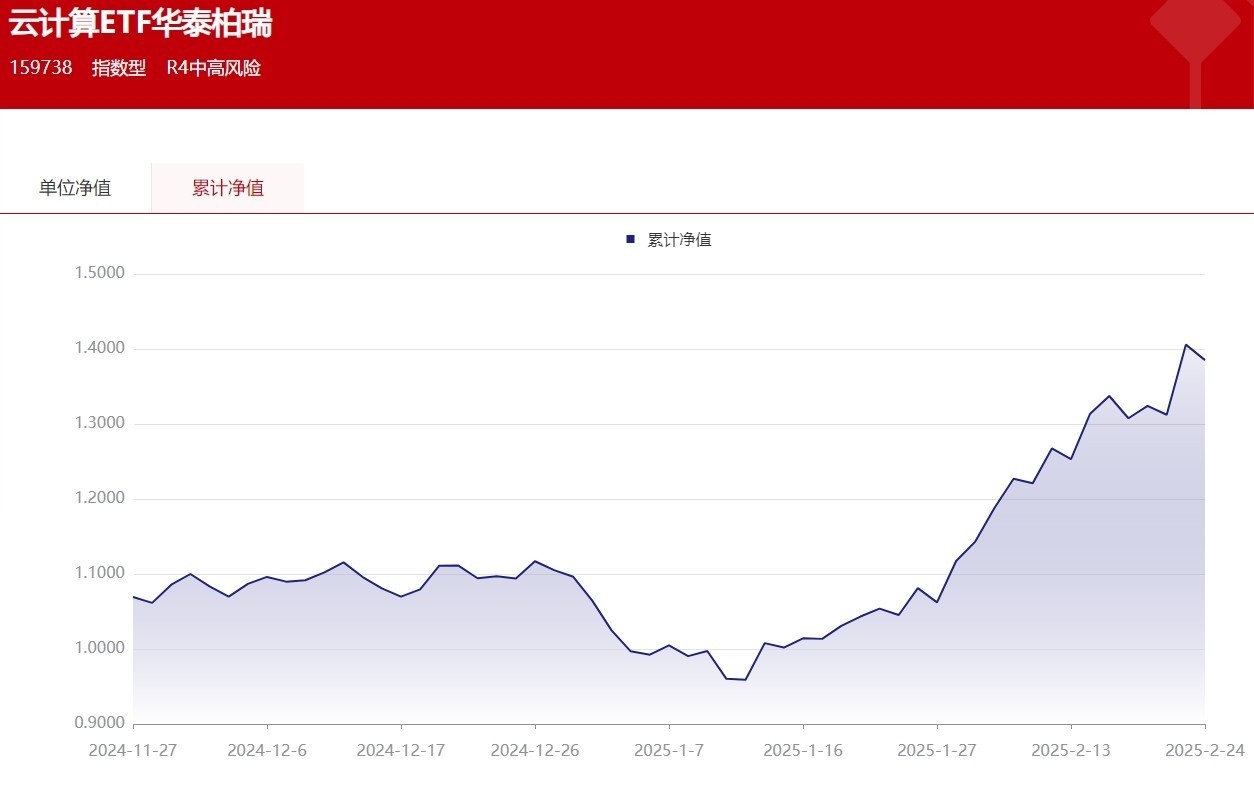The image size is (1254, 794).
Task: Click the highest peak of the chart line
Action: click(x=1186, y=344)
